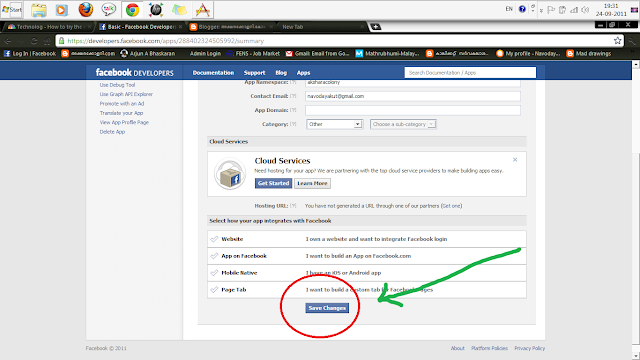Switch to the Technolog browser tab

coord(48,27)
